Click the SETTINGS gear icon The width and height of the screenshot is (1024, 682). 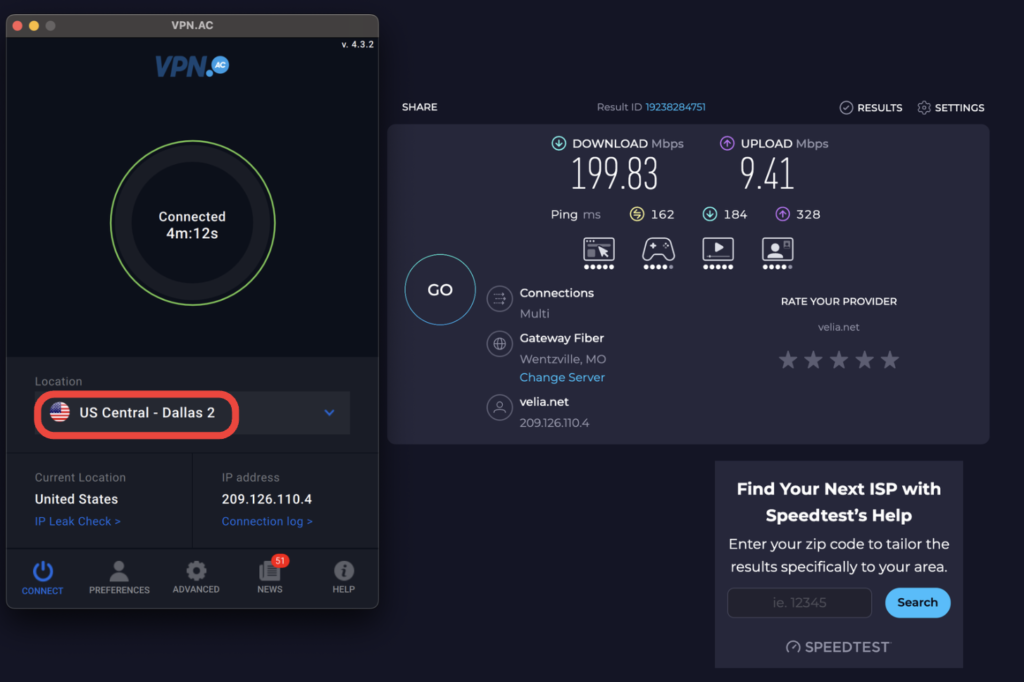pos(924,108)
